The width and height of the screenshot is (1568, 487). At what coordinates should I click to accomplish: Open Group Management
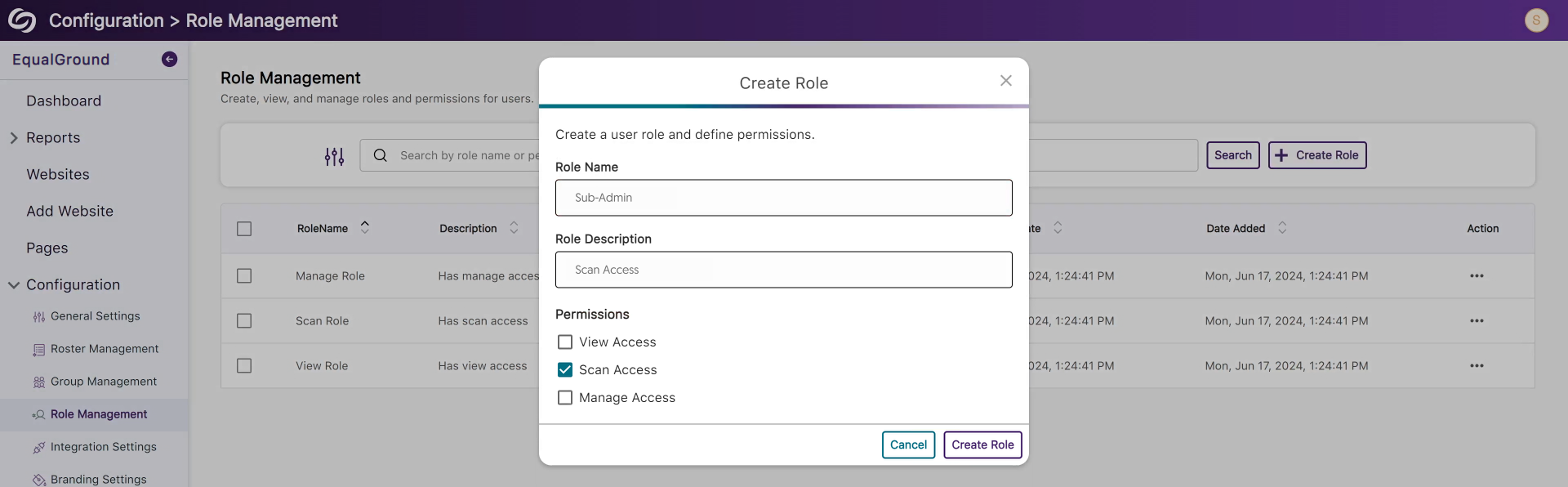click(x=104, y=382)
